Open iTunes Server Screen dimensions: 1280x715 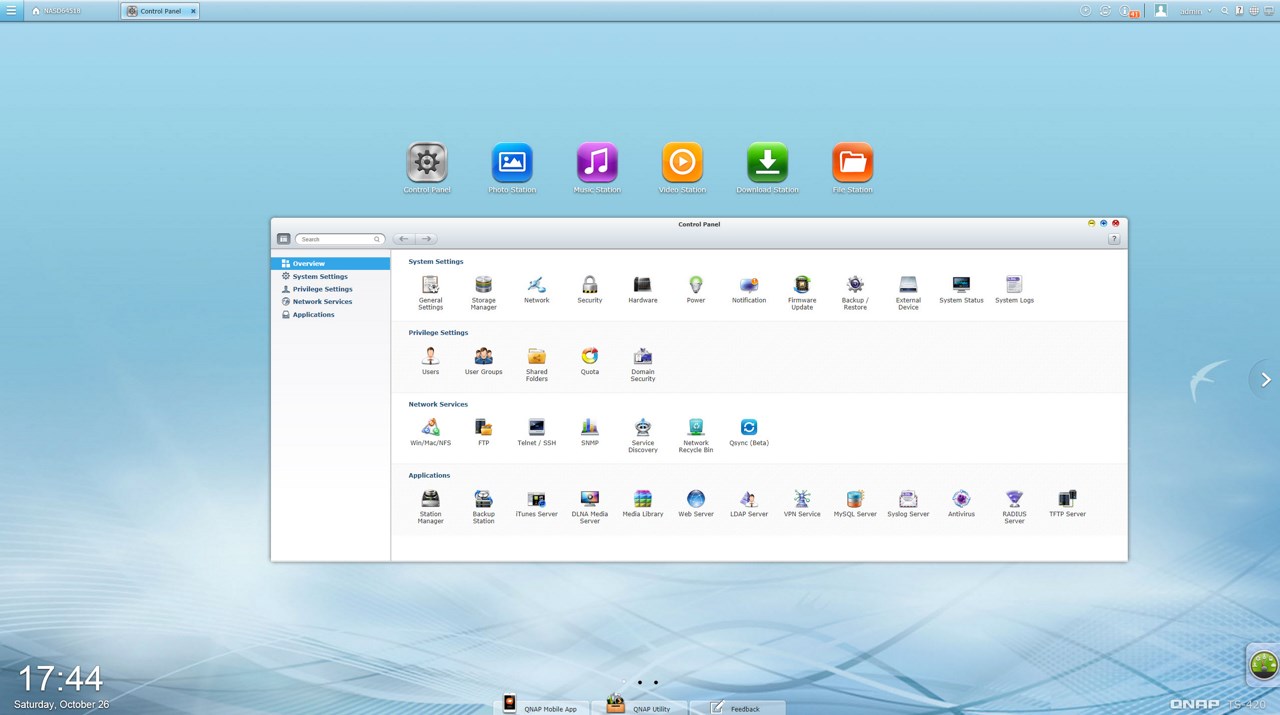coord(537,503)
